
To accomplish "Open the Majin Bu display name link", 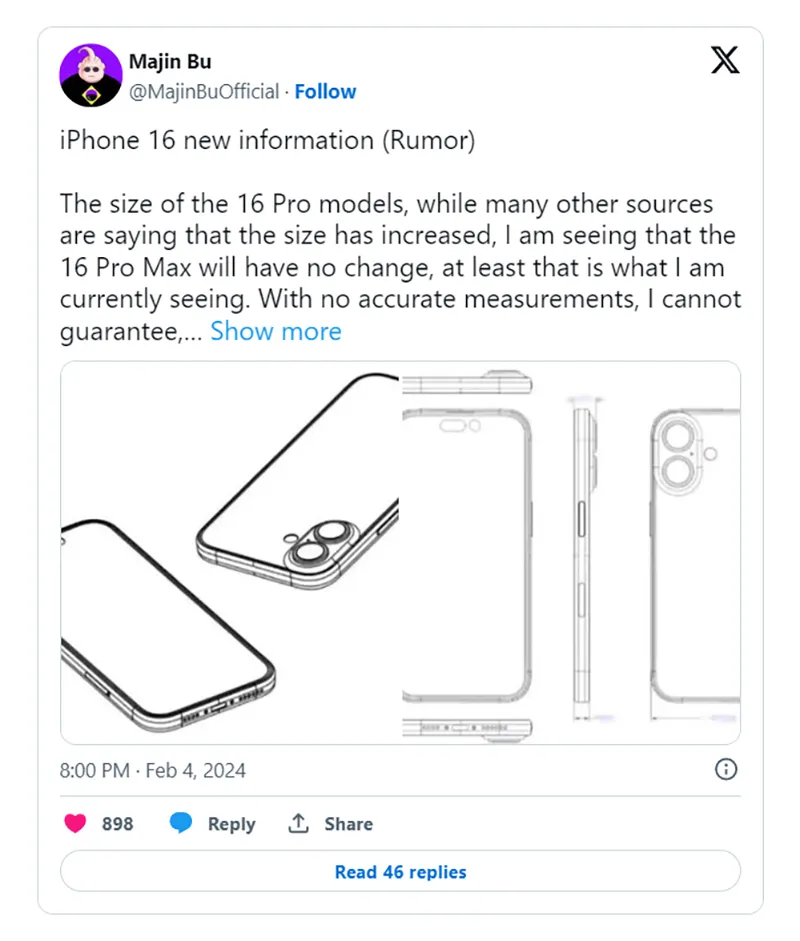I will click(170, 62).
